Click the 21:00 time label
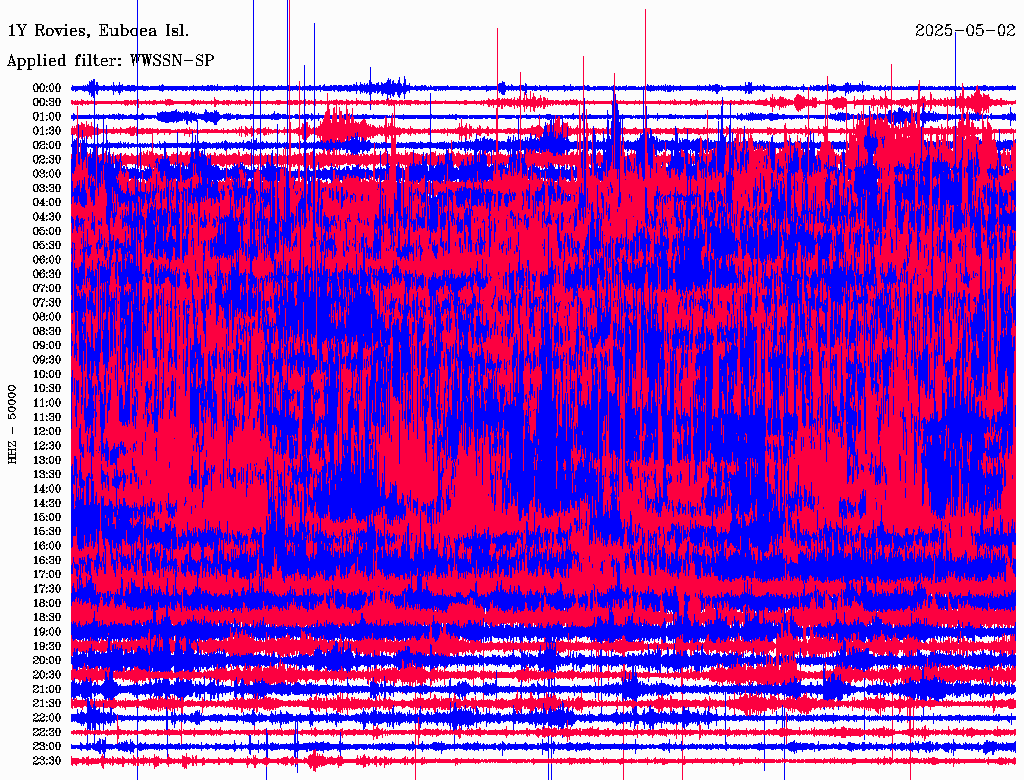Screen dimensions: 1024x780 point(47,689)
